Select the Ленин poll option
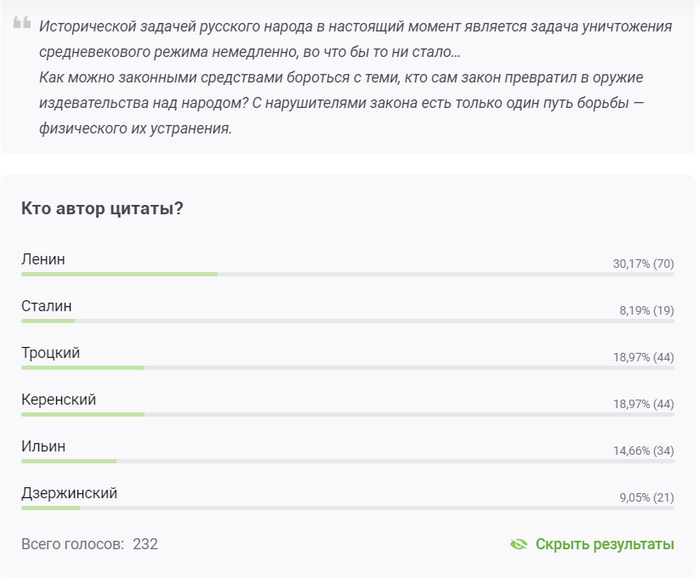The image size is (700, 579). click(43, 259)
